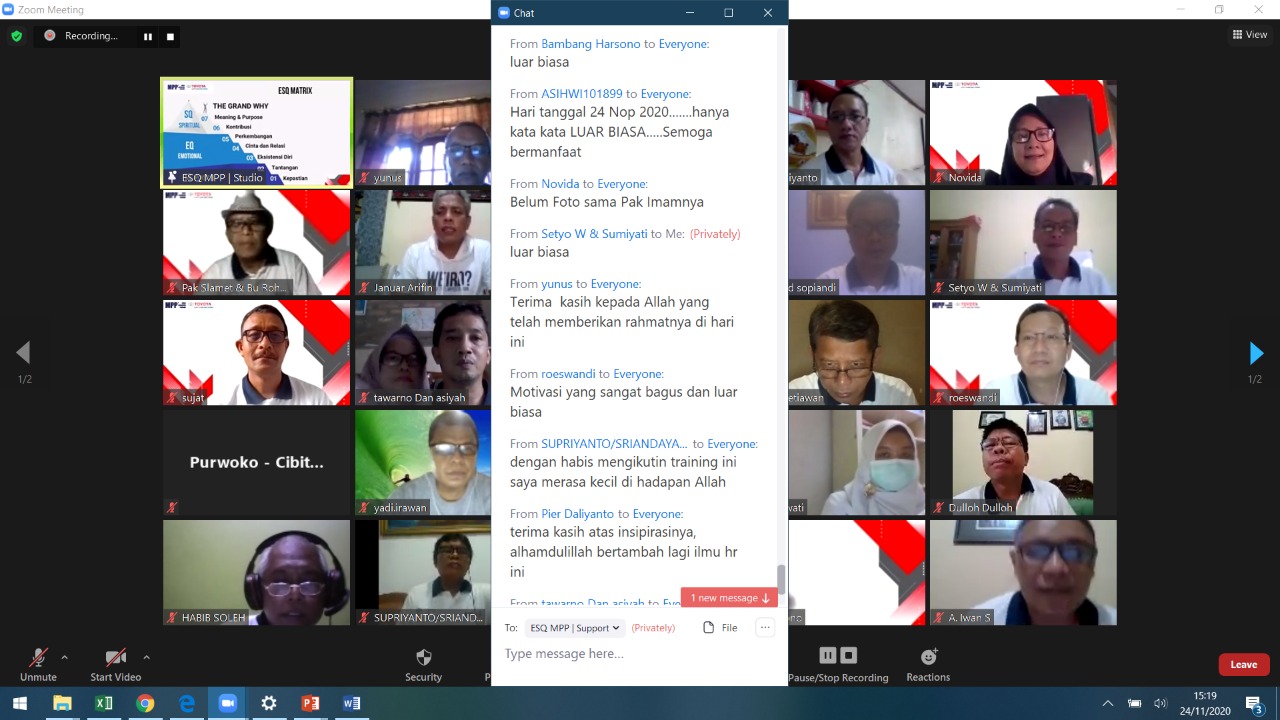
Task: Open chat recipient dropdown ESQ MPP | Support
Action: [x=575, y=628]
